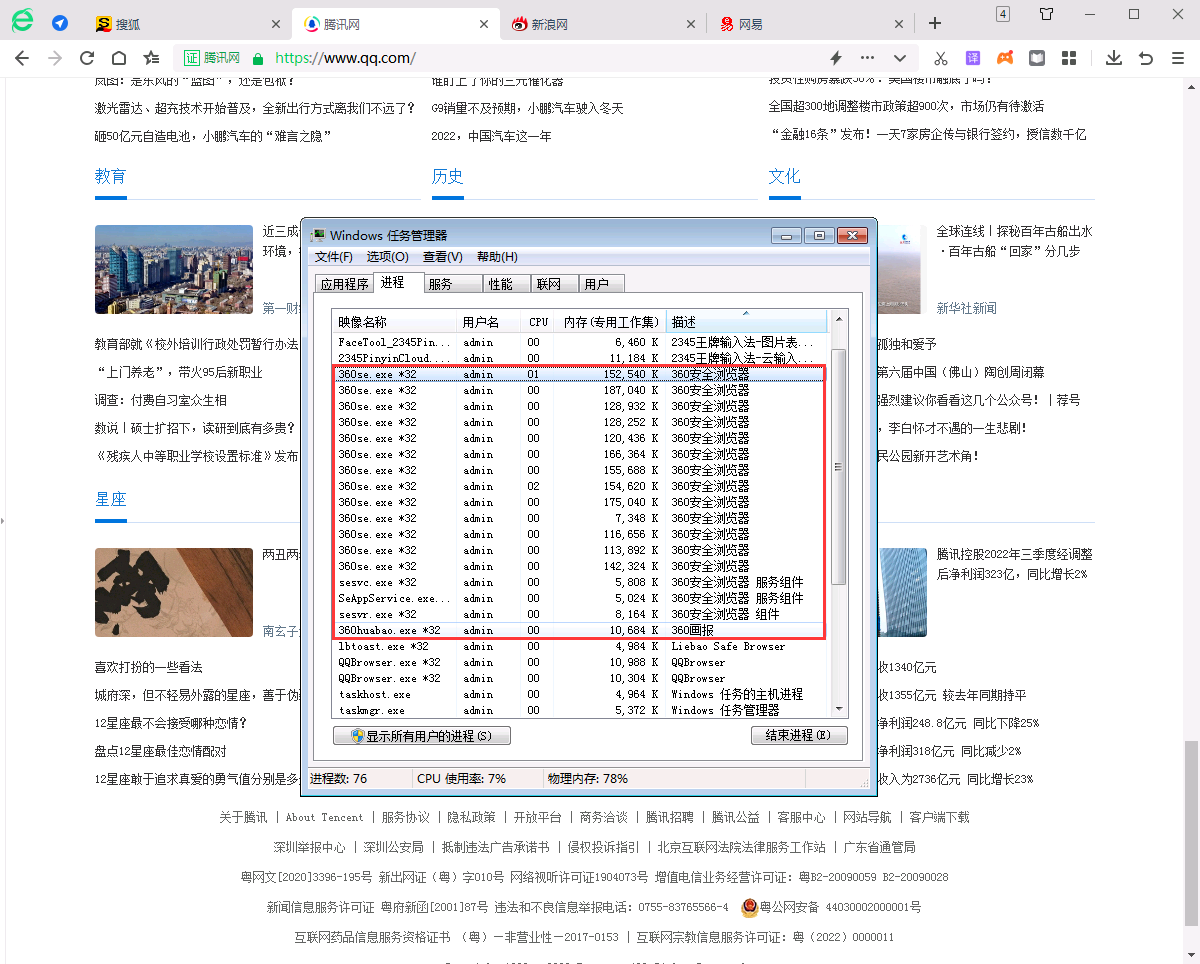This screenshot has width=1200, height=964.
Task: Open 帮助(H) menu in Task Manager
Action: (497, 257)
